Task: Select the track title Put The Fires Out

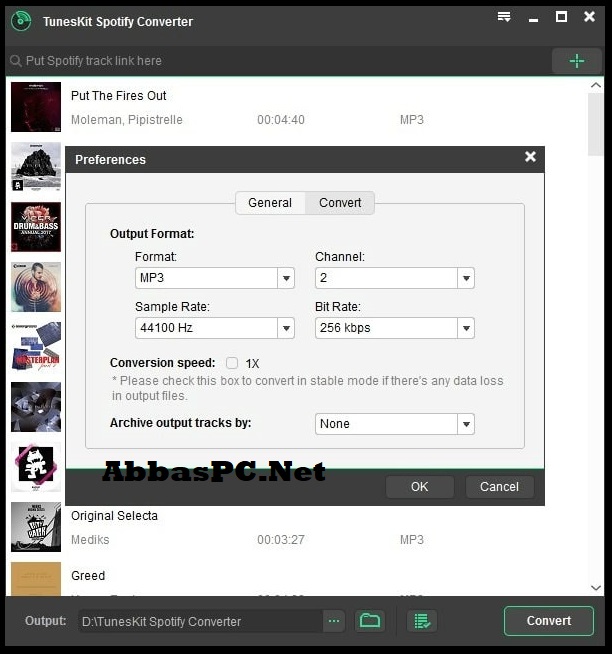Action: [x=119, y=96]
